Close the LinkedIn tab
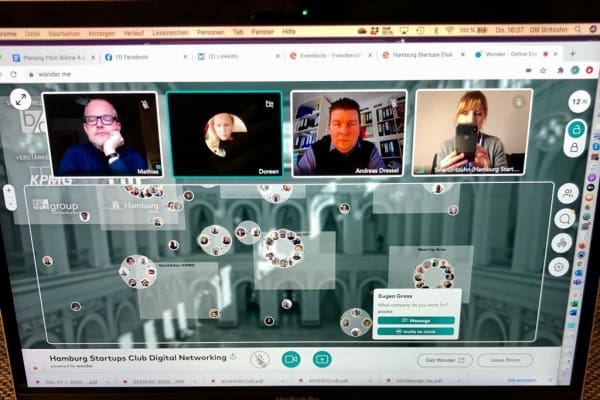The height and width of the screenshot is (400, 600). (278, 56)
